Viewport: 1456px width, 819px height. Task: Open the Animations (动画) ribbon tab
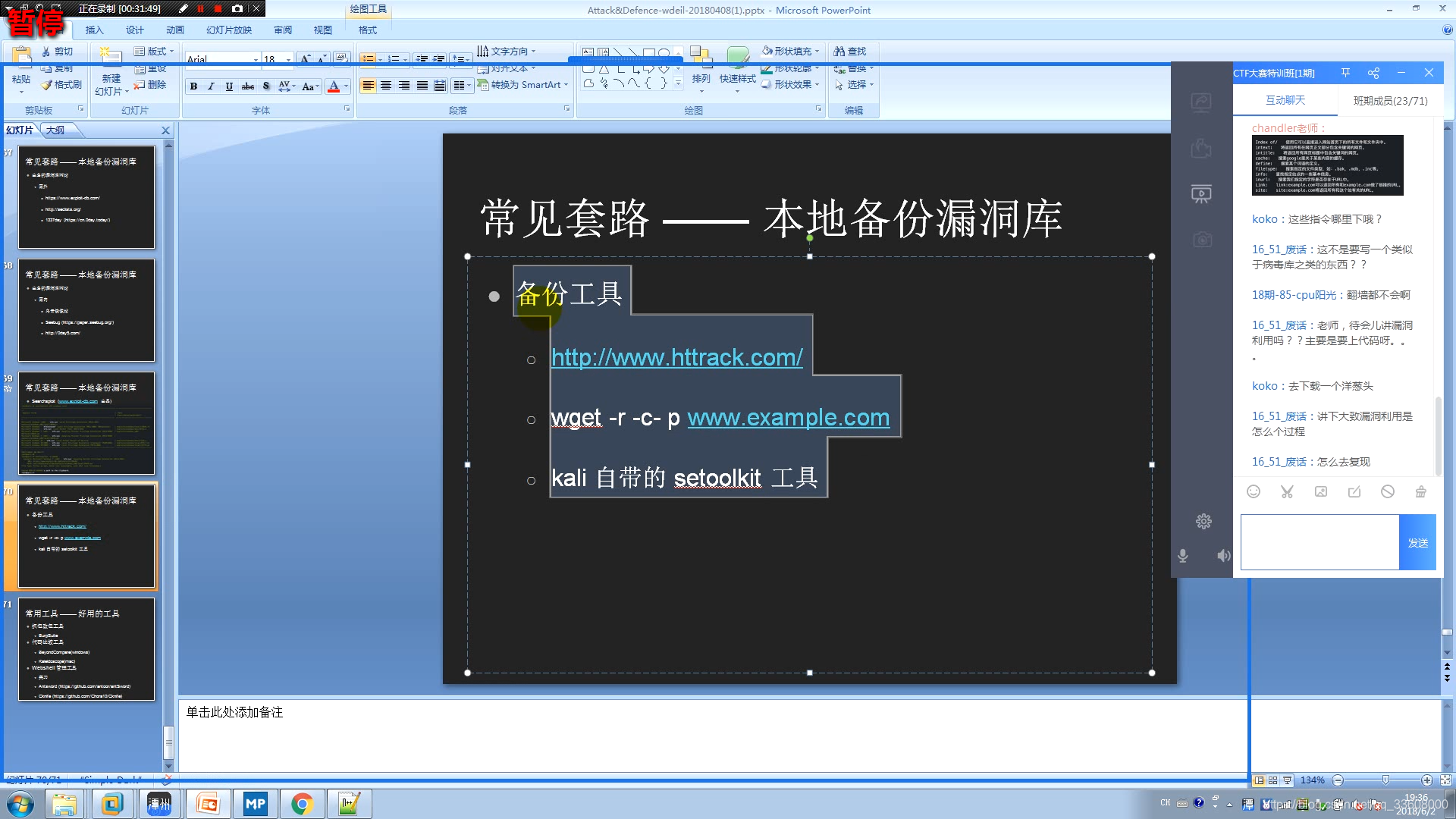coord(175,30)
